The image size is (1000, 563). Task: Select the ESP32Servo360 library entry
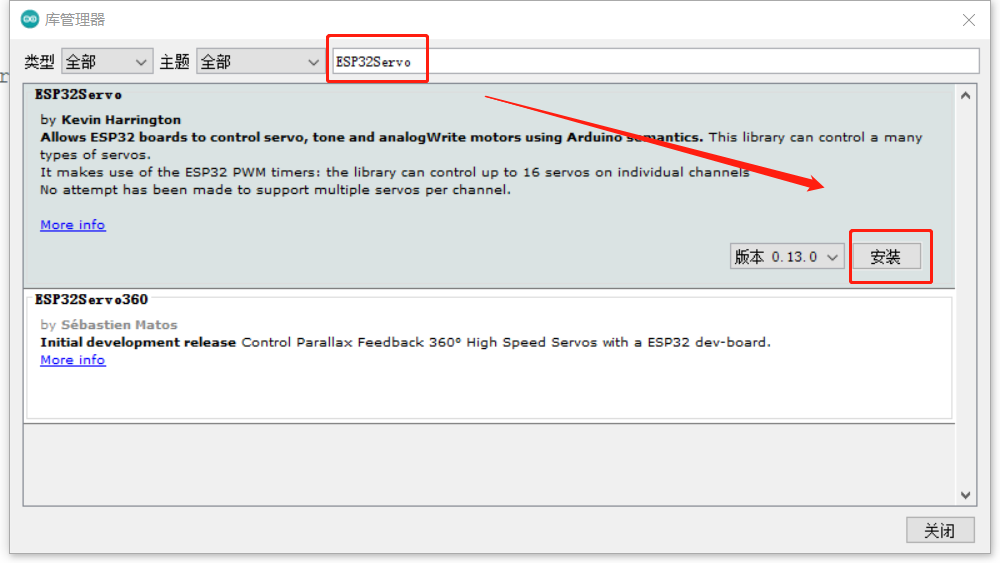[91, 299]
